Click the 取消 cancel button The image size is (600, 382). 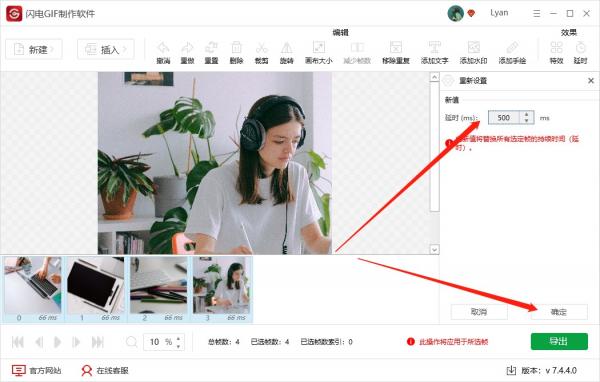[x=479, y=312]
